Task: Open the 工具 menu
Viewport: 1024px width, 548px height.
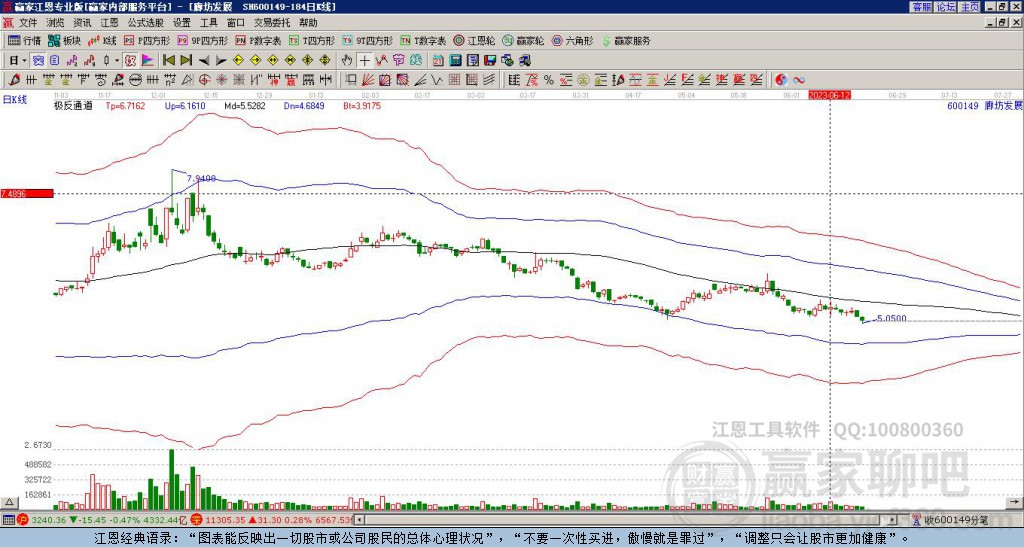Action: tap(209, 23)
